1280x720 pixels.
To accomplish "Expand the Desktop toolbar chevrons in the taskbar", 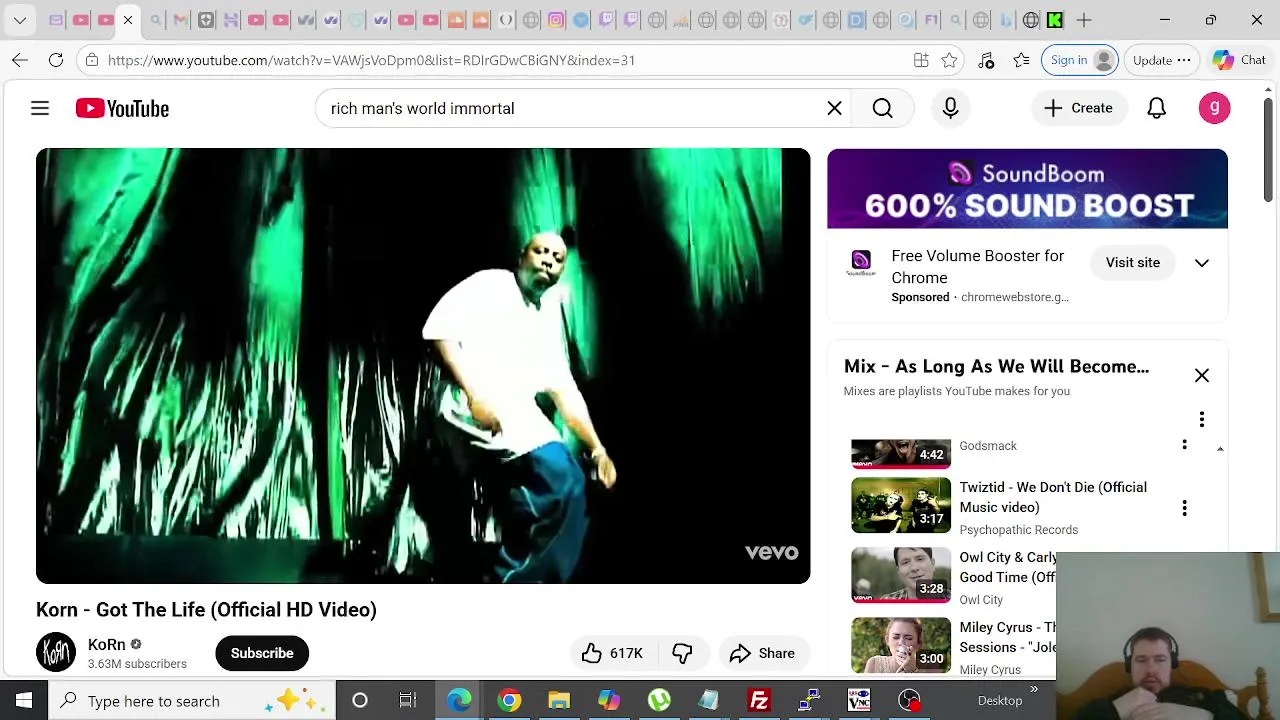I will click(x=1034, y=689).
